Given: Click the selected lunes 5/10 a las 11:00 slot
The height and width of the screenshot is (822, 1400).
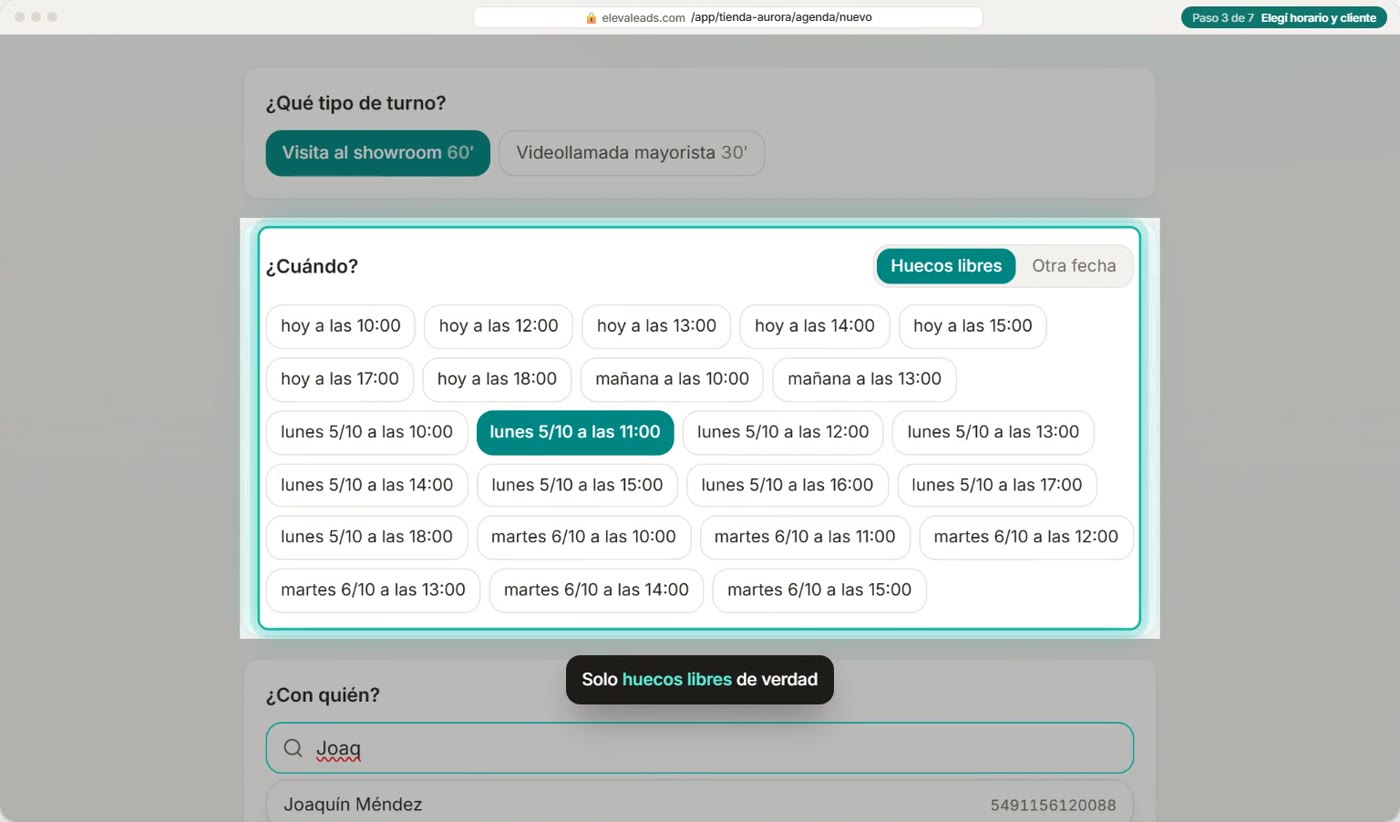Looking at the screenshot, I should [x=575, y=432].
